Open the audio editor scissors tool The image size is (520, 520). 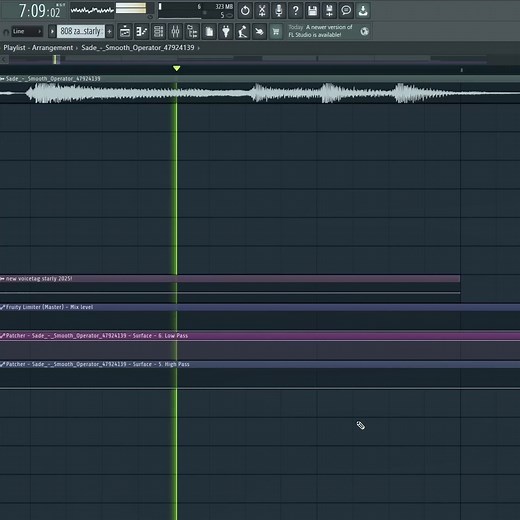[x=262, y=11]
